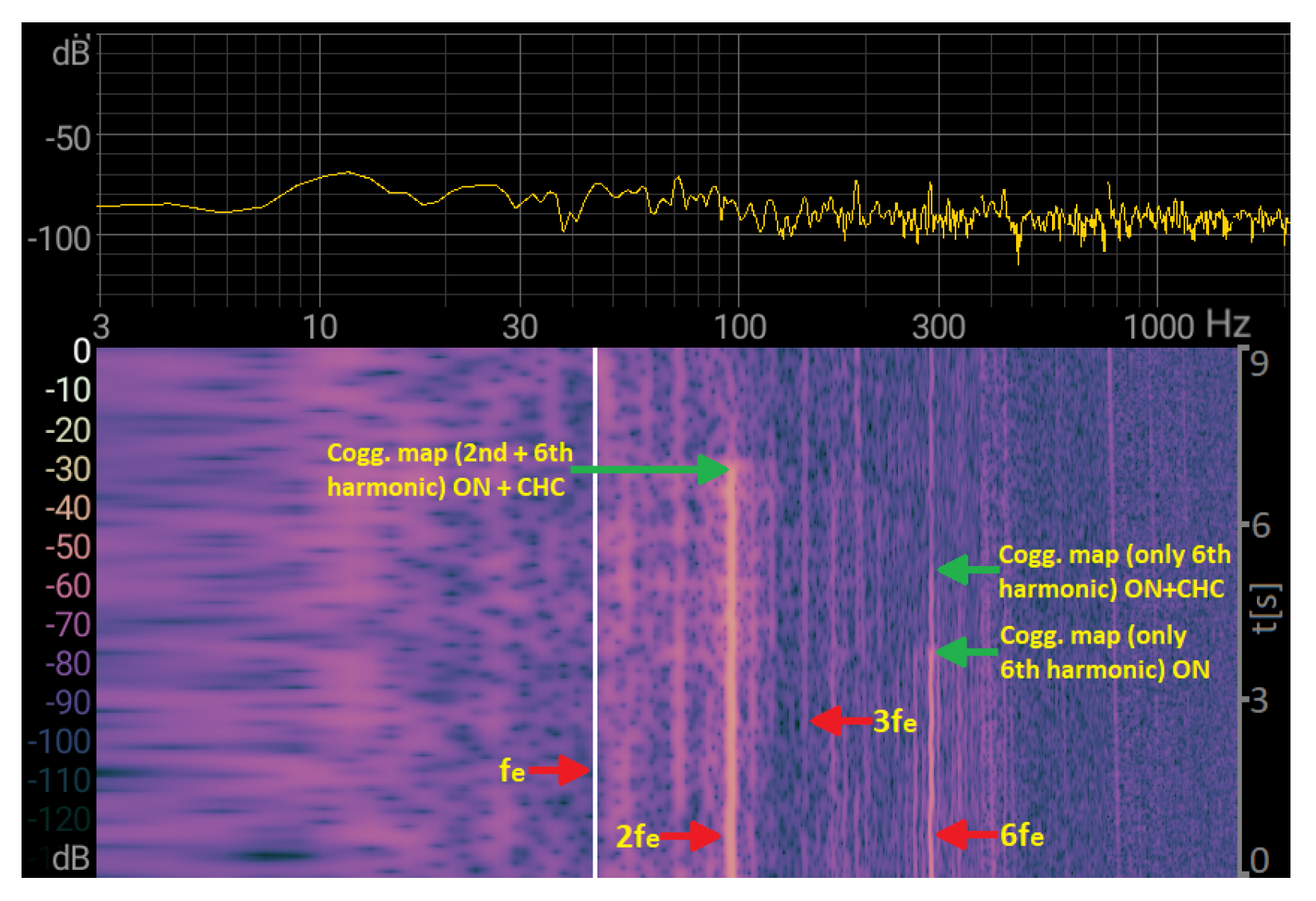Click the red arrow pointing from 2fe
The image size is (1316, 901).
pyautogui.click(x=691, y=836)
